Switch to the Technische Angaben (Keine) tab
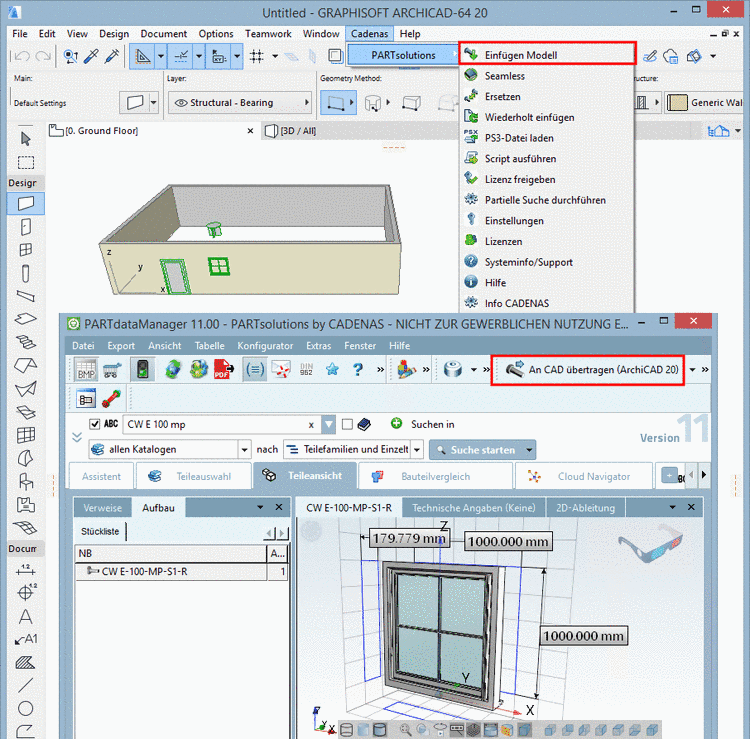Viewport: 750px width, 739px height. (474, 508)
